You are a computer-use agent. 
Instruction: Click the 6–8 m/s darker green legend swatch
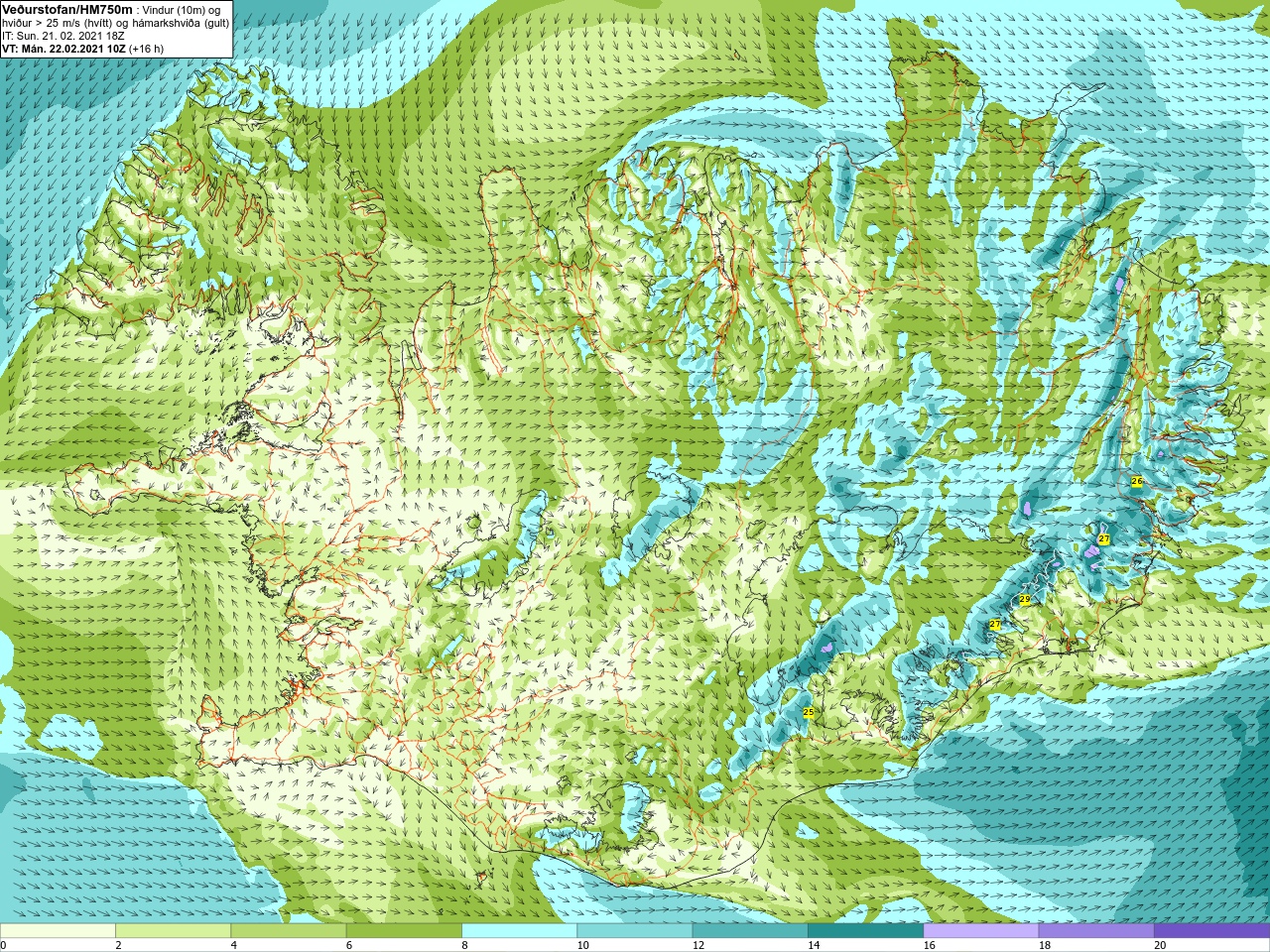(x=404, y=930)
